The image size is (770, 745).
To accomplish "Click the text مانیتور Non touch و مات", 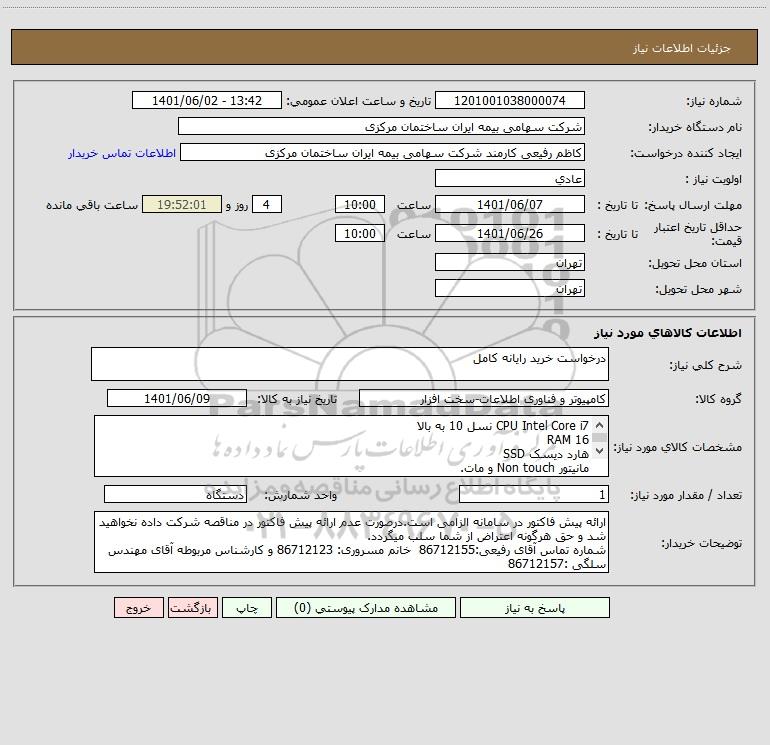I will point(524,468).
